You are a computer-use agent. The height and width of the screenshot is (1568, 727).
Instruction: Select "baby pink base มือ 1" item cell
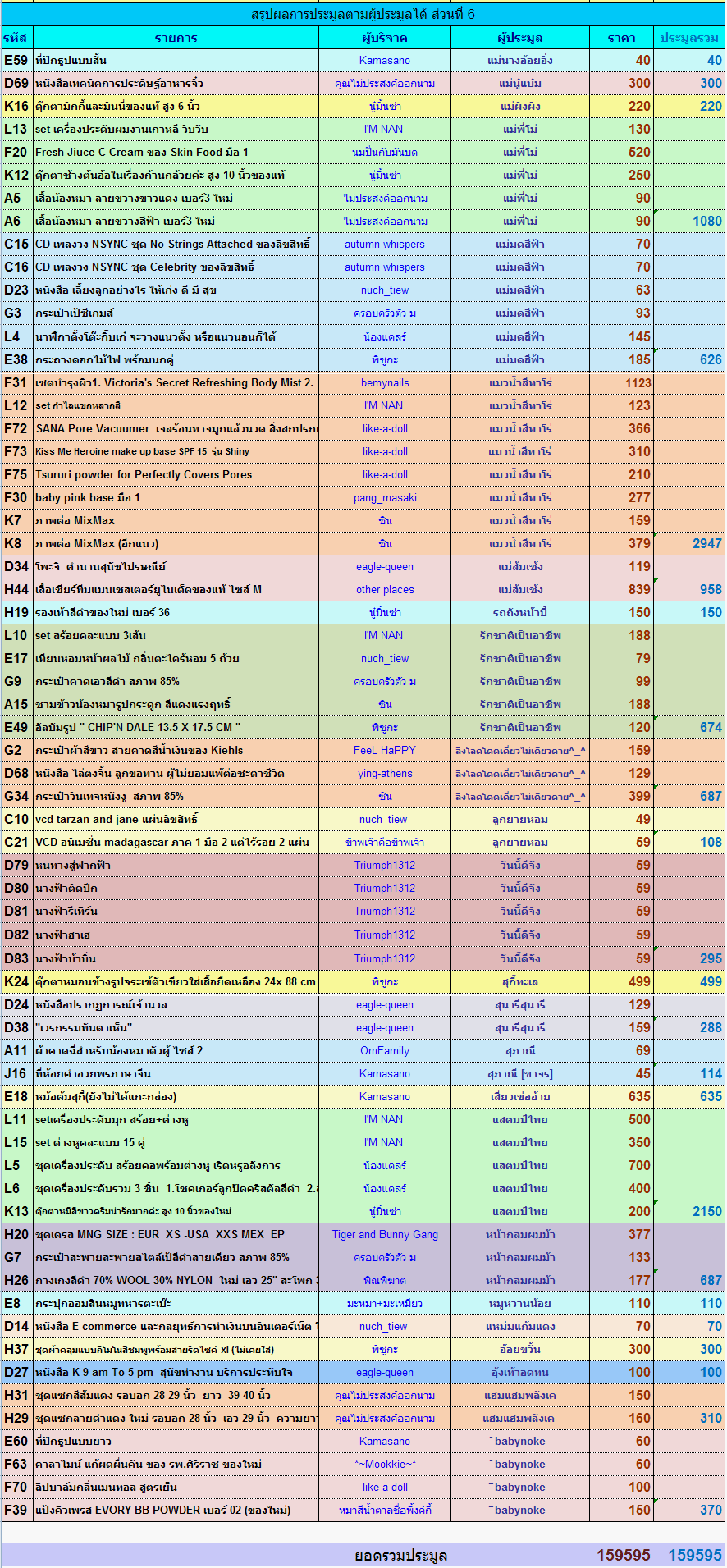[176, 497]
